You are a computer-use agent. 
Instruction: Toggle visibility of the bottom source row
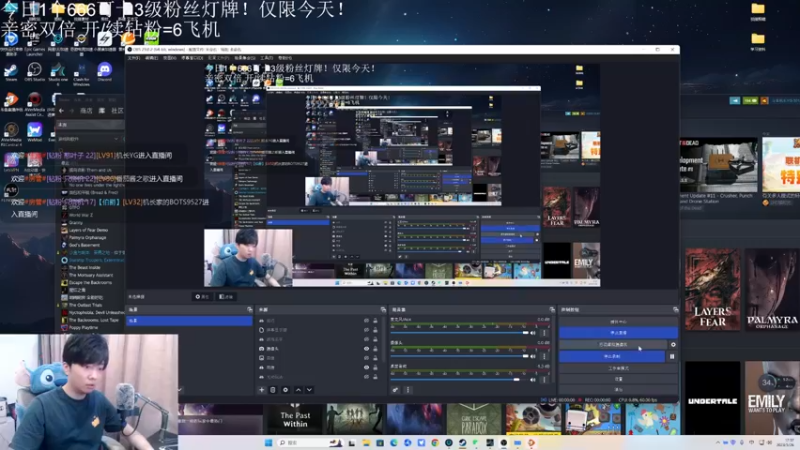coord(366,377)
